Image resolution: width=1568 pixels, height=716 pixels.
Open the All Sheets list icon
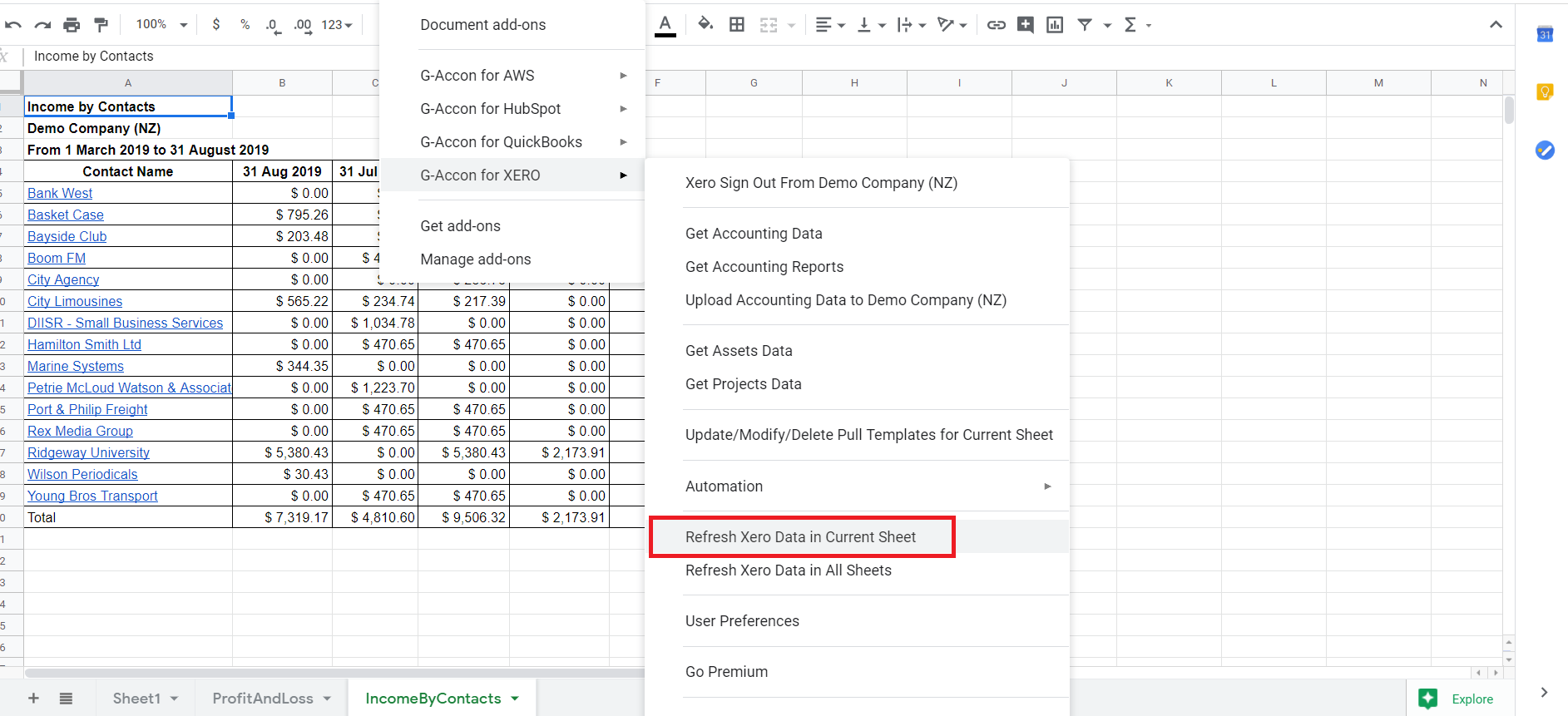66,699
